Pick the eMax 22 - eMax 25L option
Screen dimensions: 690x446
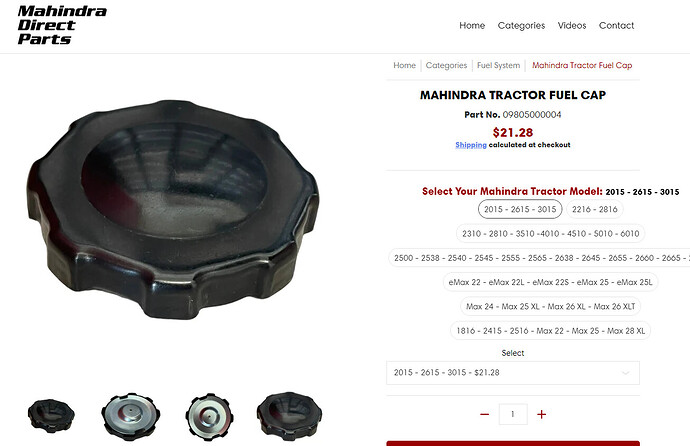coord(550,282)
